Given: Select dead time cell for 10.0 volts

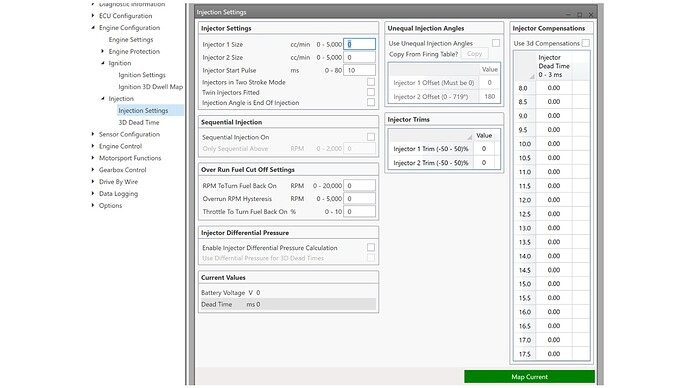Looking at the screenshot, I should click(554, 144).
